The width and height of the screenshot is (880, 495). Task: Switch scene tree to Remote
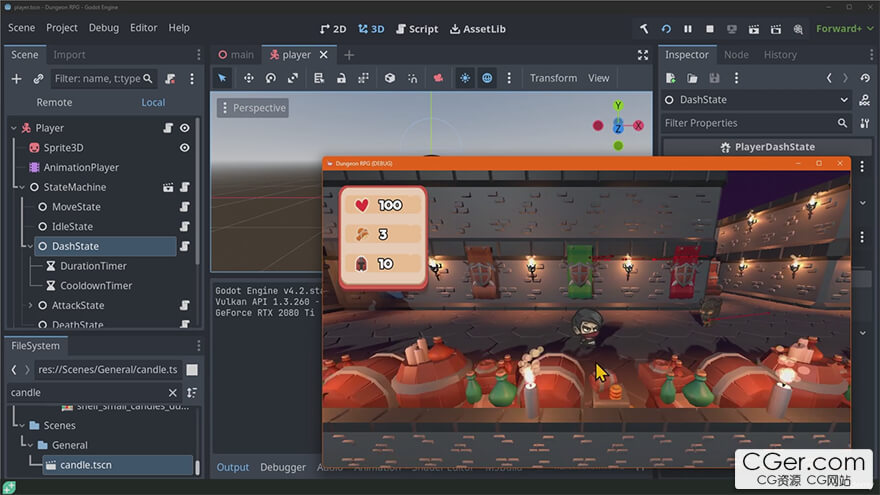54,102
